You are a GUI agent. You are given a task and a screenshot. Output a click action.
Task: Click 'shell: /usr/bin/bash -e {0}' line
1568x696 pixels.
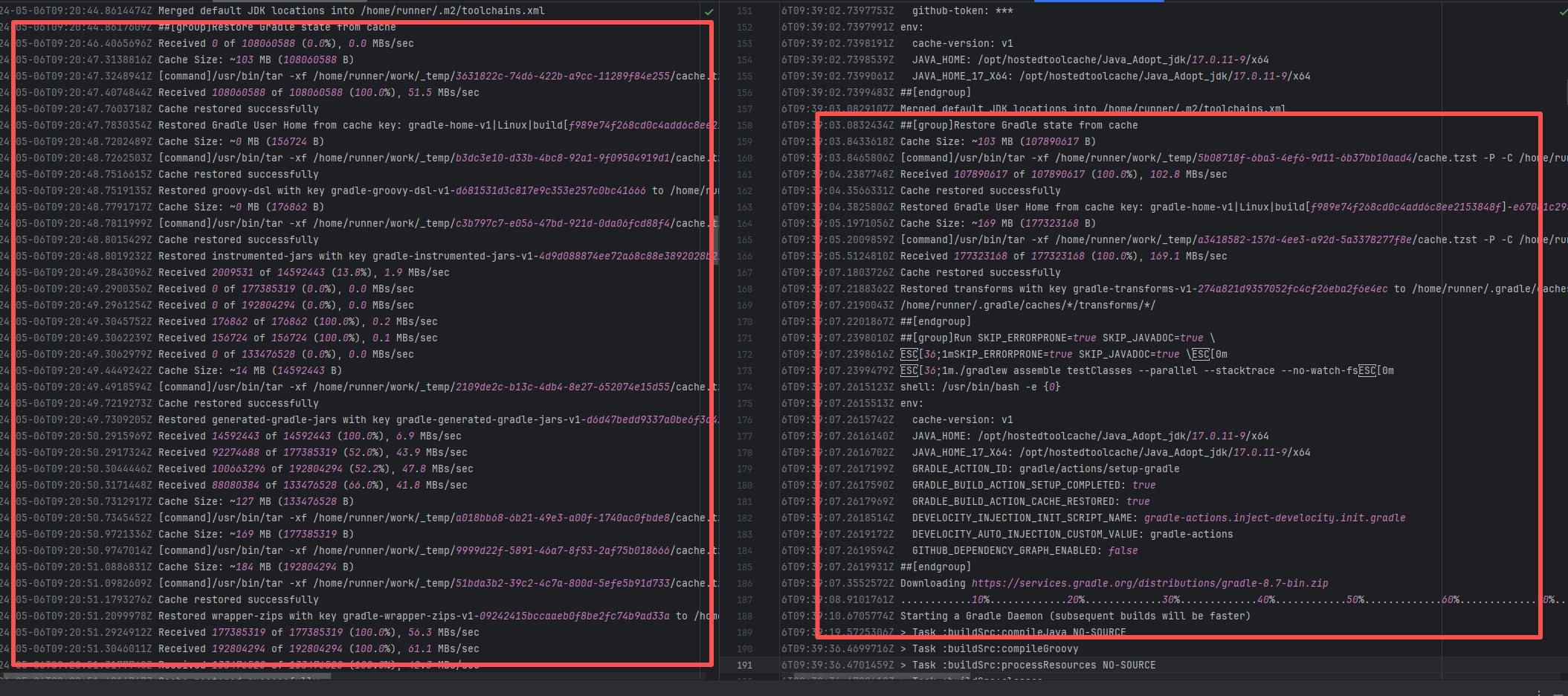tap(980, 387)
